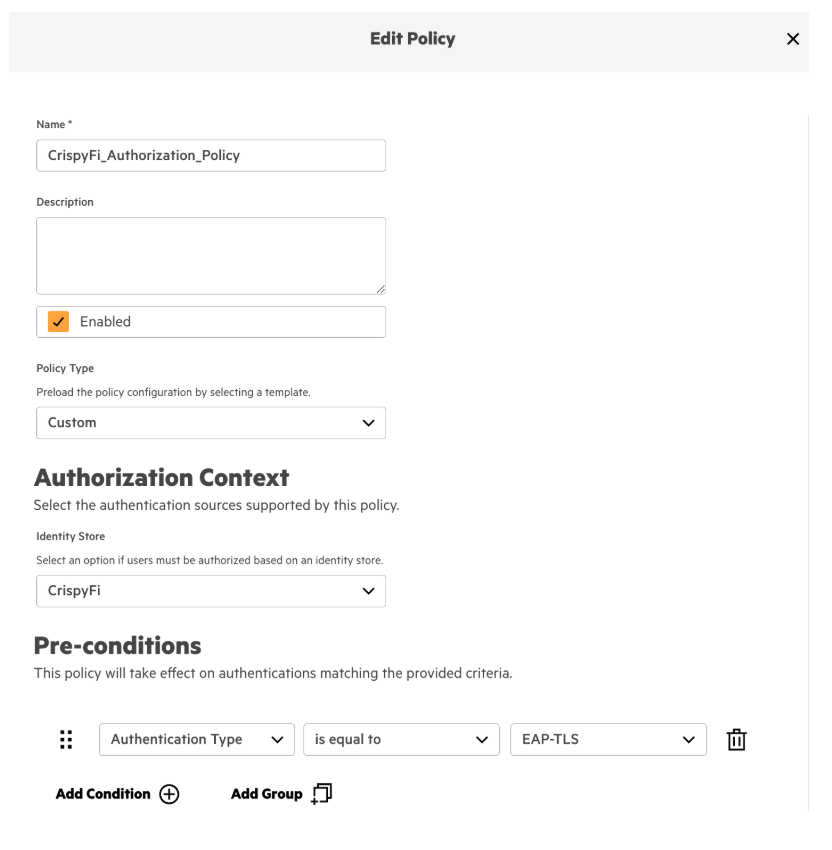Click inside the Description text area
Screen dimensions: 832x850
click(x=210, y=255)
